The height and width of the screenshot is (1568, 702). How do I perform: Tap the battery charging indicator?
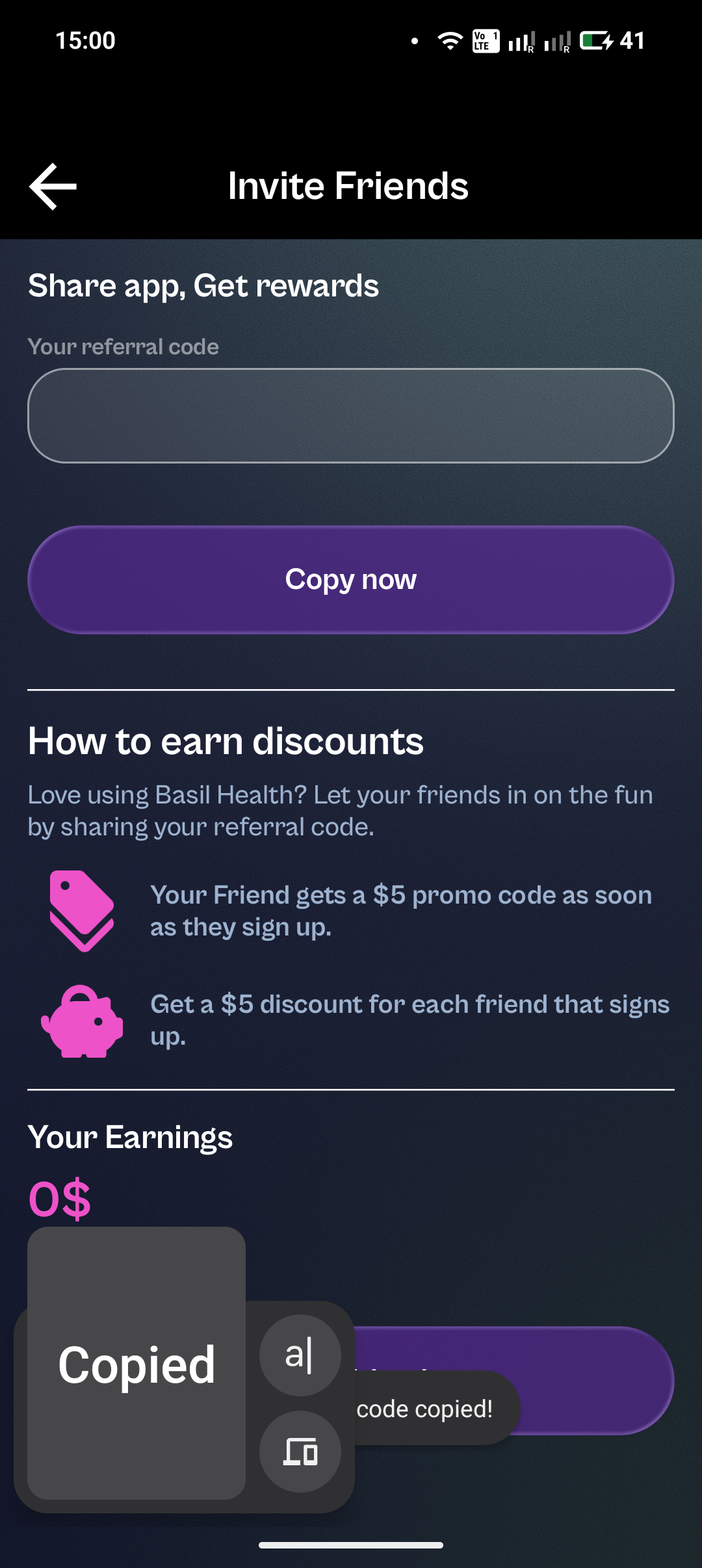pyautogui.click(x=596, y=41)
